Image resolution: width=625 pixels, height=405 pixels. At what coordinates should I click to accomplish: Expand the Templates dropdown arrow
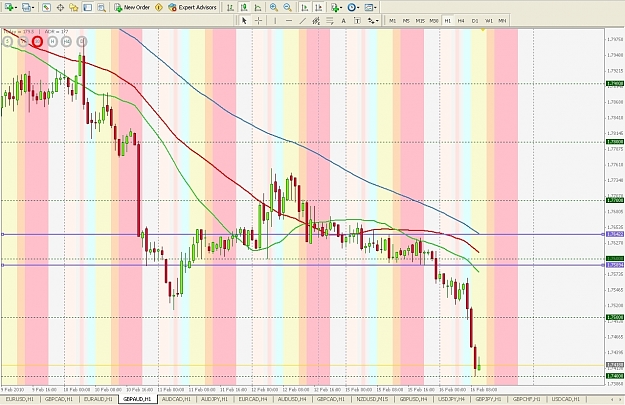click(x=375, y=8)
